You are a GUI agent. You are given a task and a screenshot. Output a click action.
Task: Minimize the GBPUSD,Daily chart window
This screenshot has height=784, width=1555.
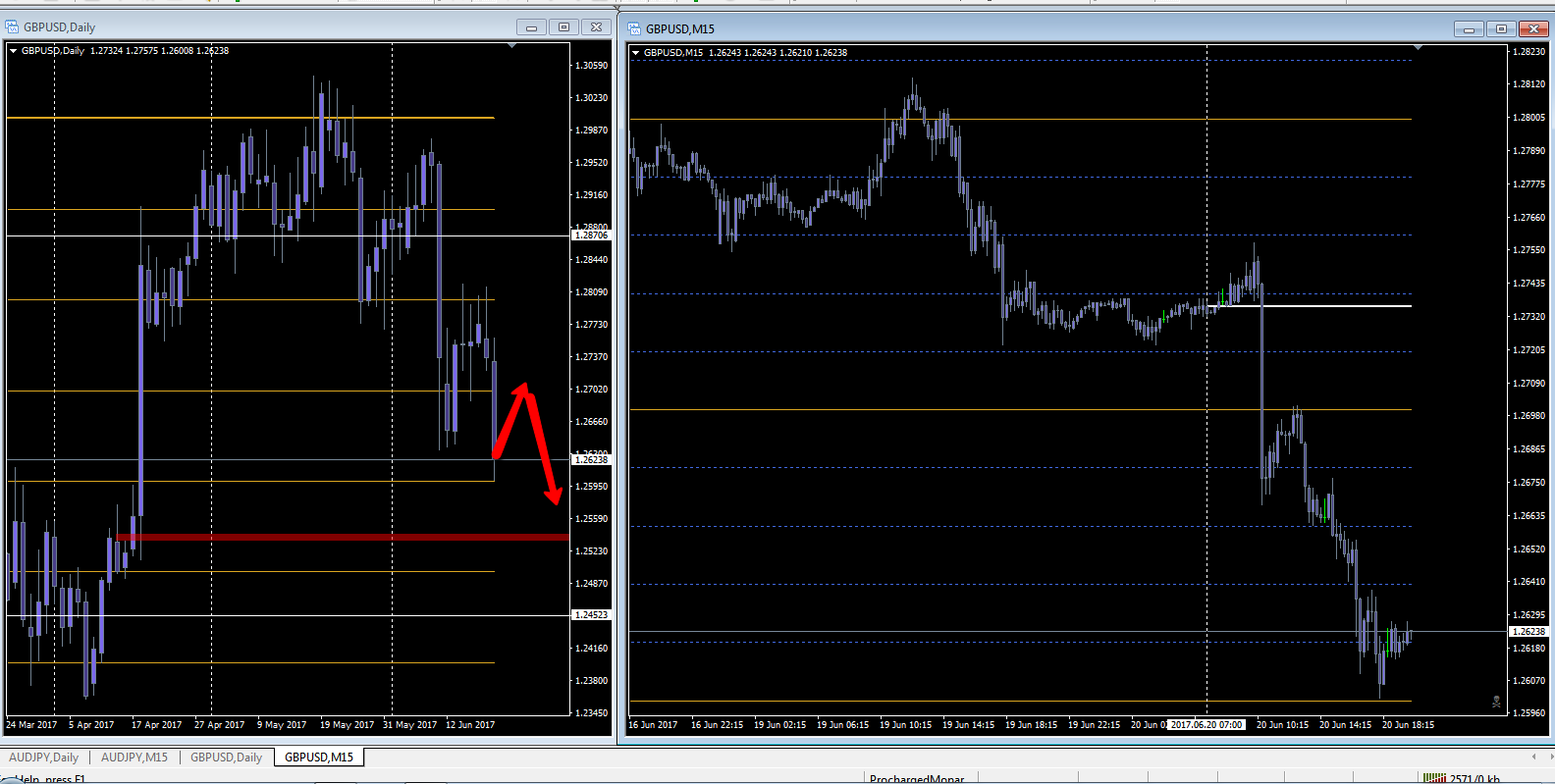click(x=531, y=27)
